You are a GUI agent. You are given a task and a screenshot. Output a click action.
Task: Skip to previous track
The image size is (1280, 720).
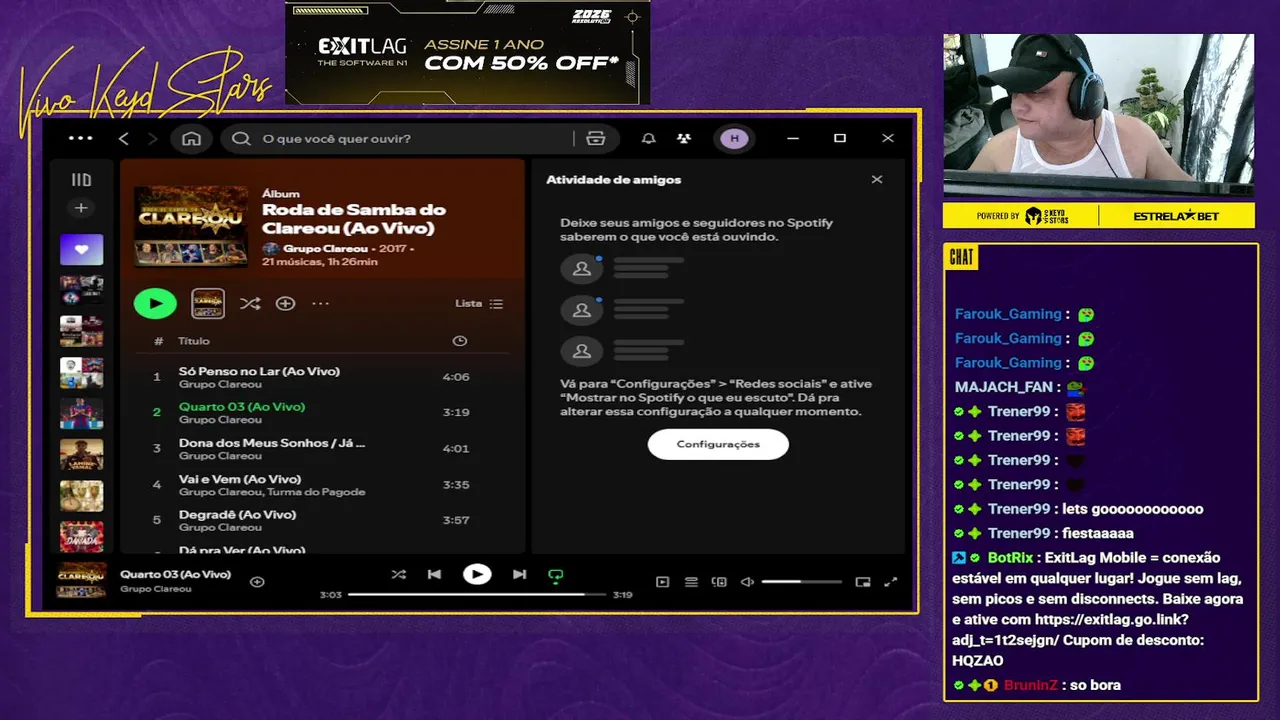tap(434, 574)
